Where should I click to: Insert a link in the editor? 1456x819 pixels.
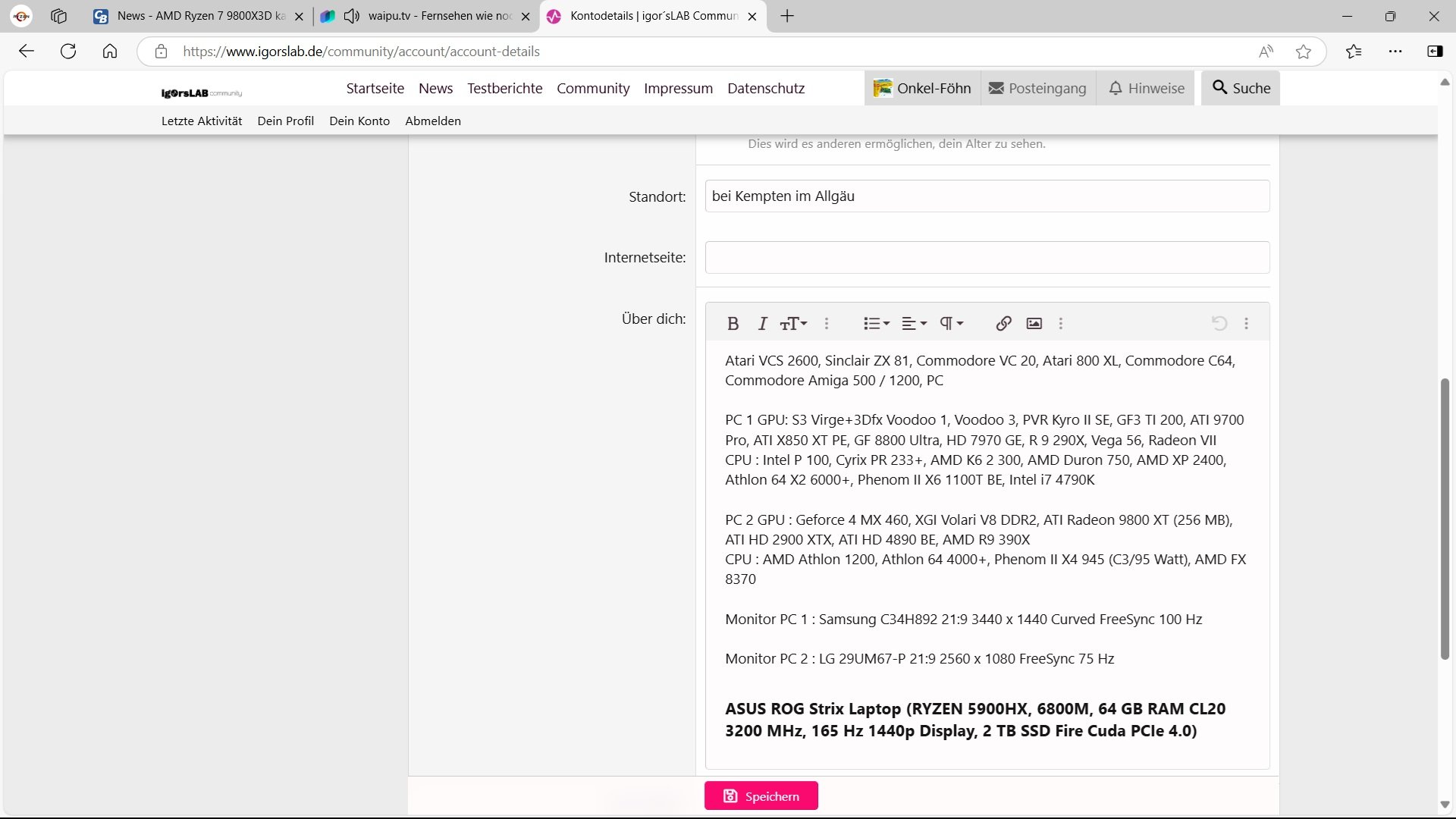tap(1003, 324)
